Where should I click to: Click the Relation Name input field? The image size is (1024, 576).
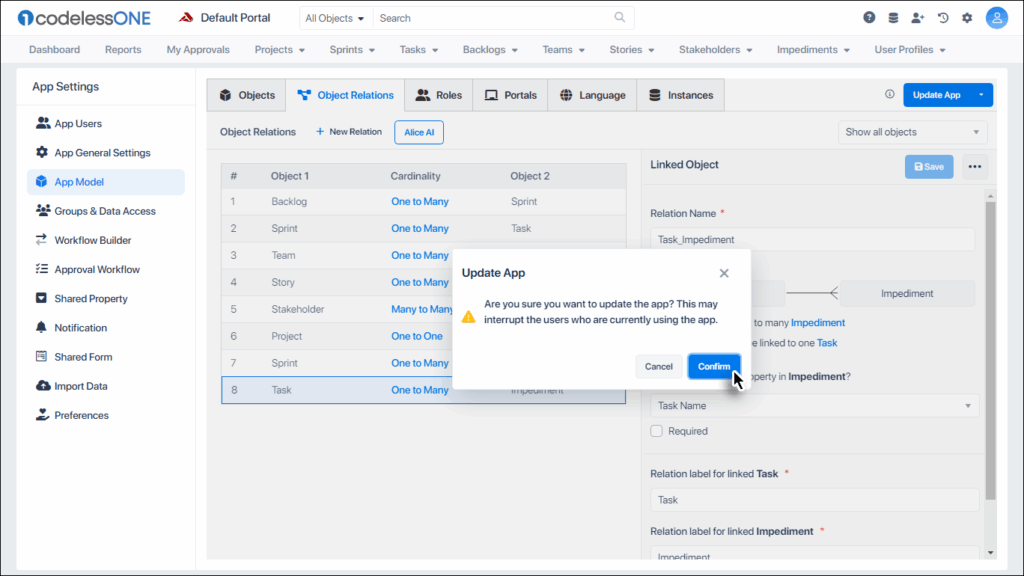click(x=813, y=240)
